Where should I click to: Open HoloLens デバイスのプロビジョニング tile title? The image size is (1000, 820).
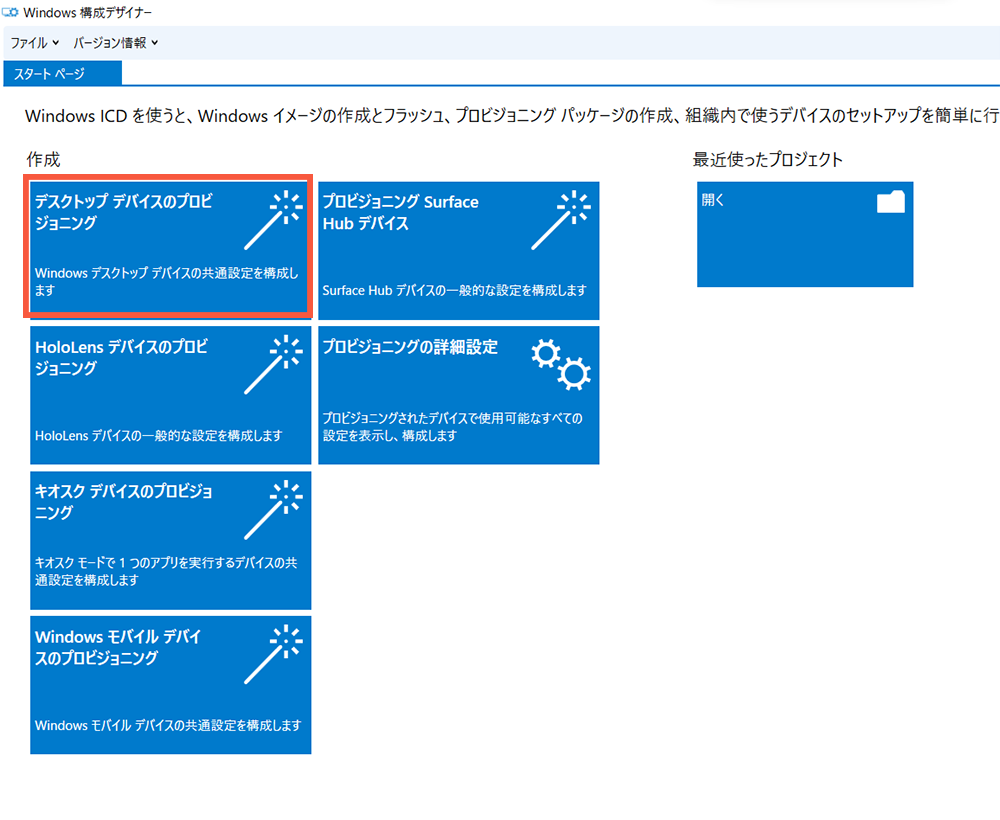(x=121, y=357)
